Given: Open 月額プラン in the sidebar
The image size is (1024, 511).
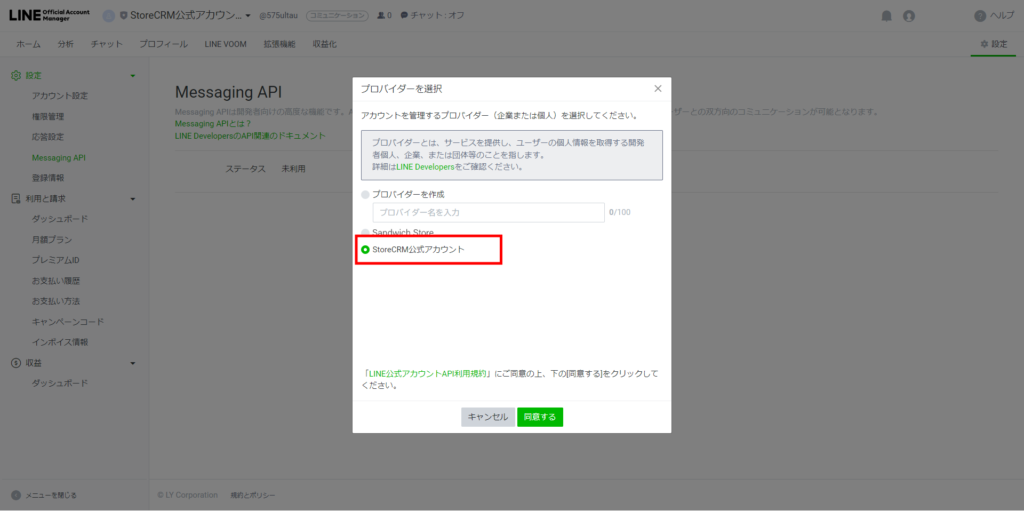Looking at the screenshot, I should click(x=52, y=240).
